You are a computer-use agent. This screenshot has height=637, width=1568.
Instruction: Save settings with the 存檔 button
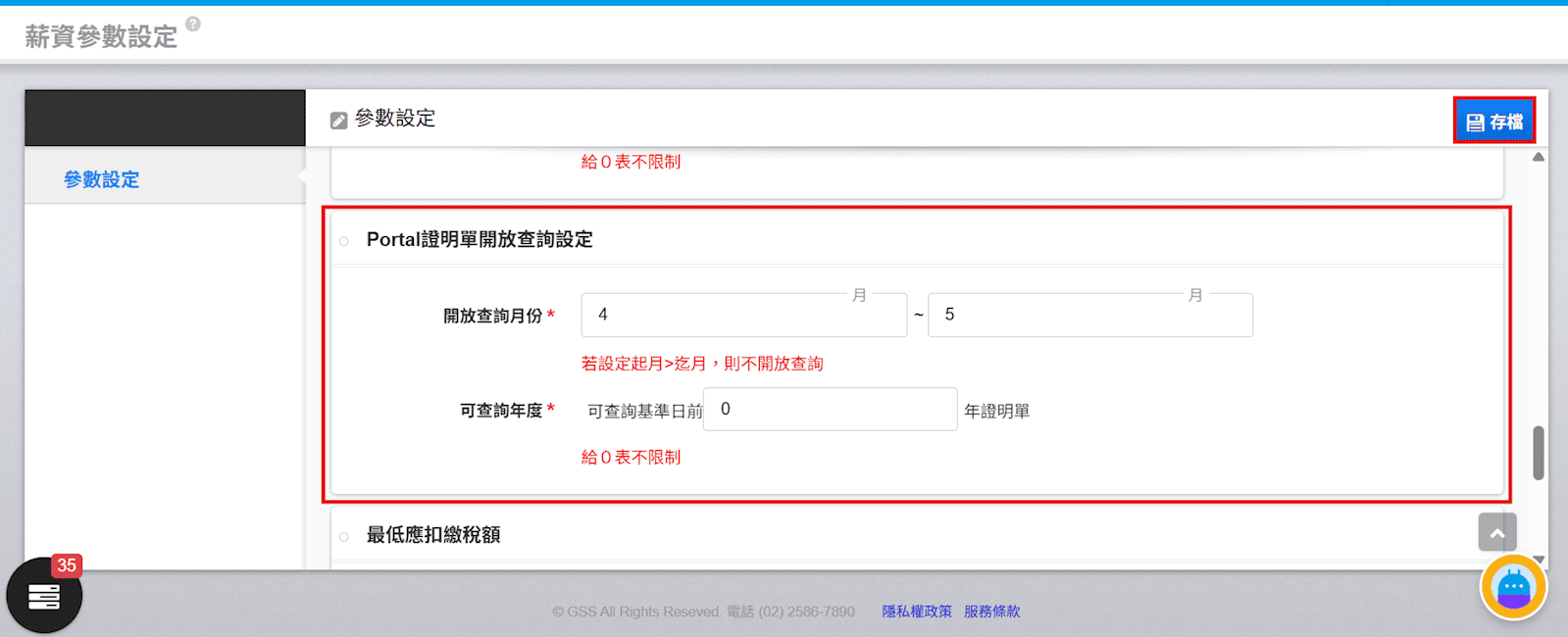(x=1493, y=122)
